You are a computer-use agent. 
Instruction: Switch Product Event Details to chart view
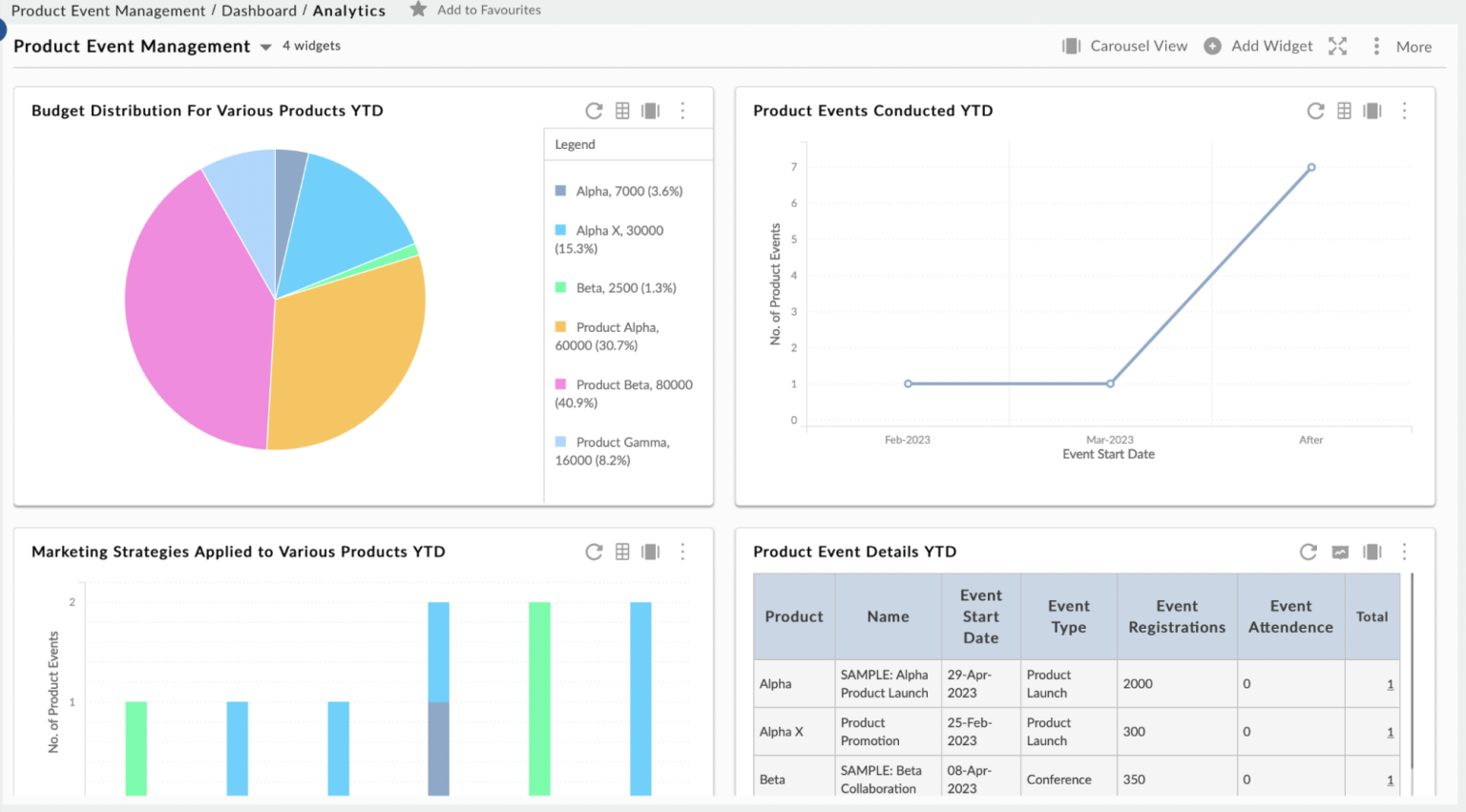pos(1340,552)
